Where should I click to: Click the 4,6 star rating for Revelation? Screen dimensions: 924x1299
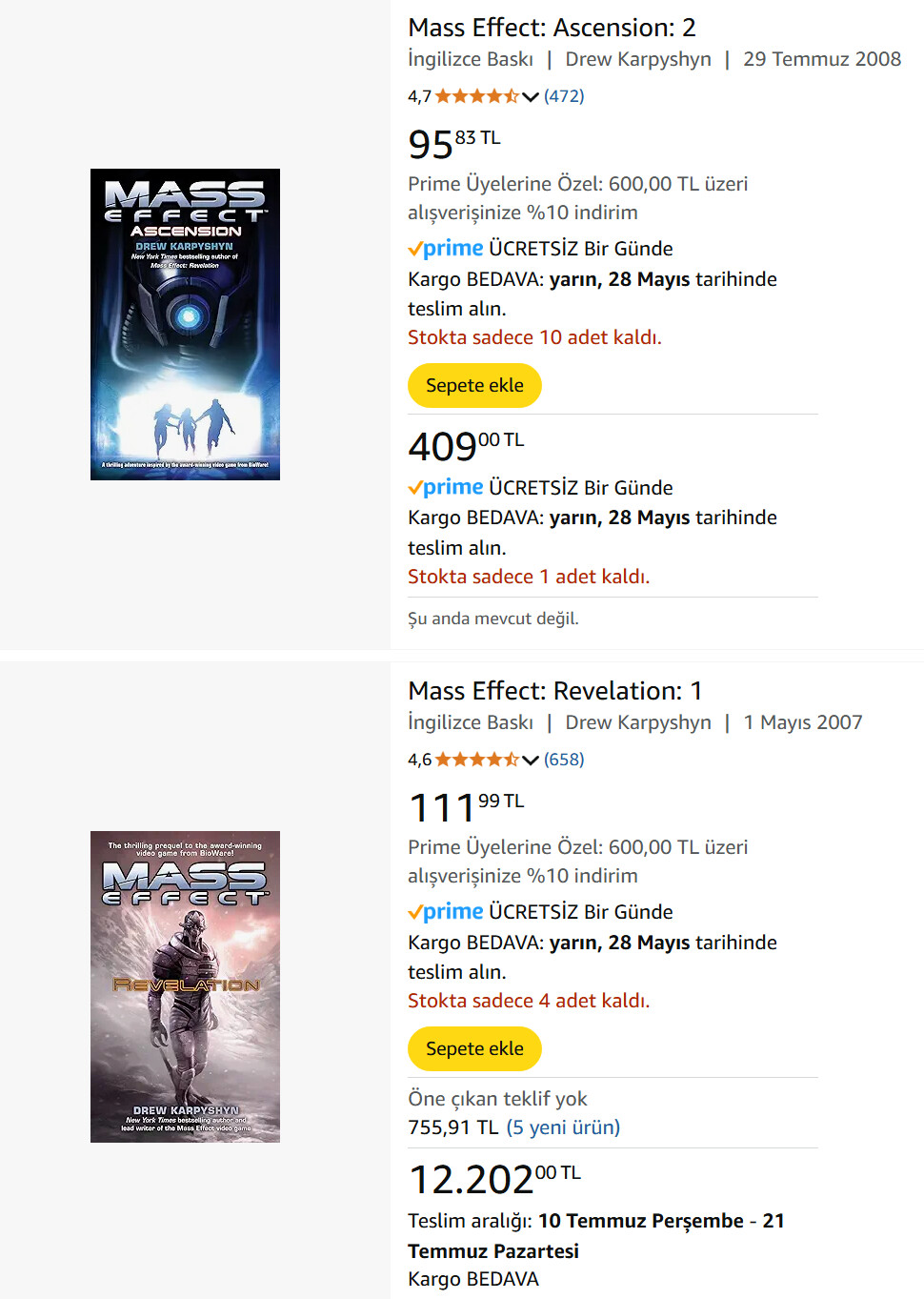[x=477, y=760]
